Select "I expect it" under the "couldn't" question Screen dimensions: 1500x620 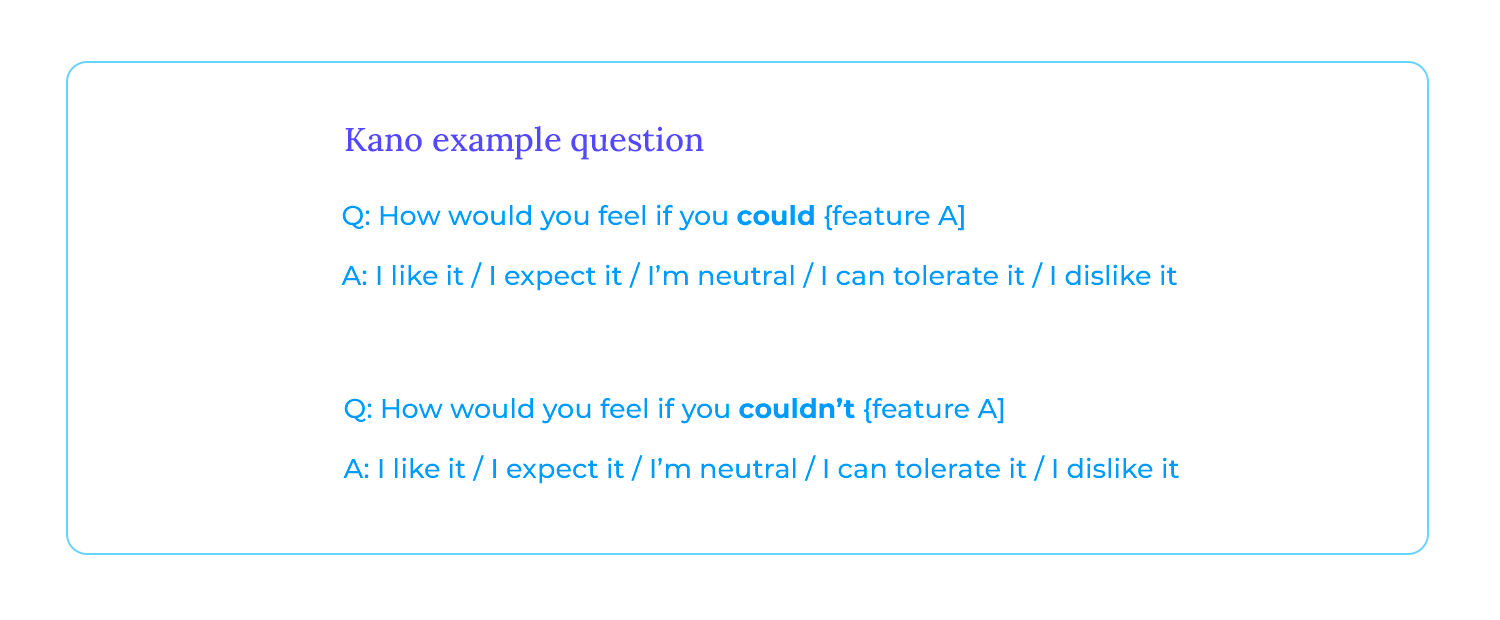tap(557, 470)
